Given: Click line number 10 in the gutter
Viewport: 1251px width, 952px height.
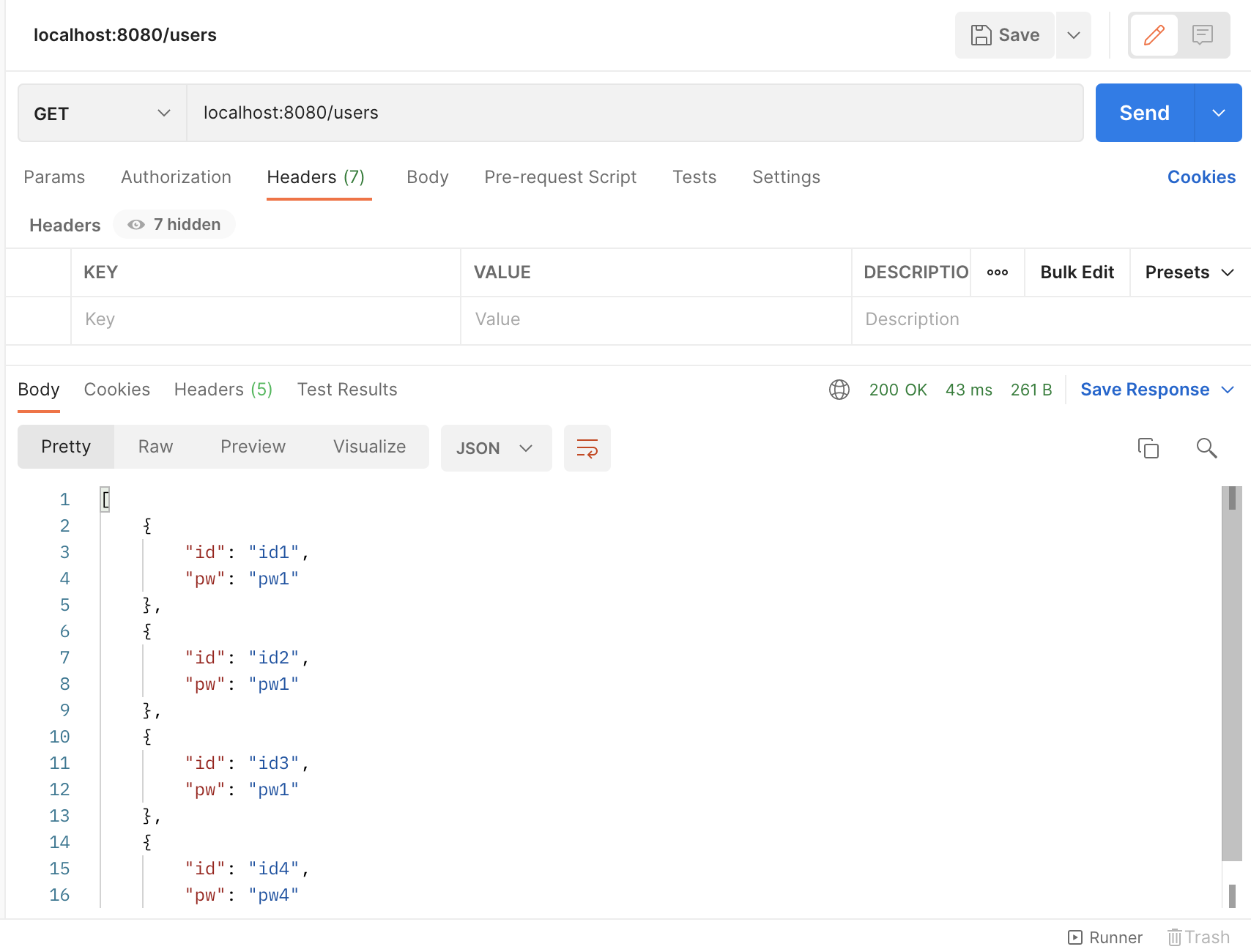Looking at the screenshot, I should tap(59, 737).
